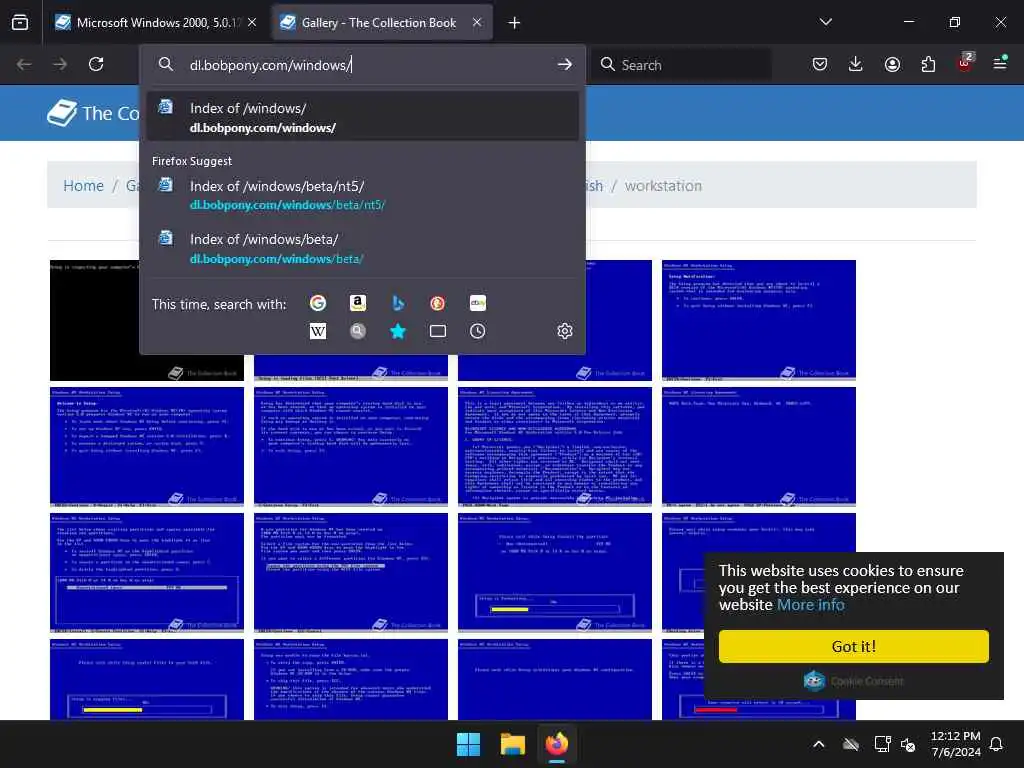1024x768 pixels.
Task: Open the copying files progress thumbnail
Action: [x=147, y=679]
